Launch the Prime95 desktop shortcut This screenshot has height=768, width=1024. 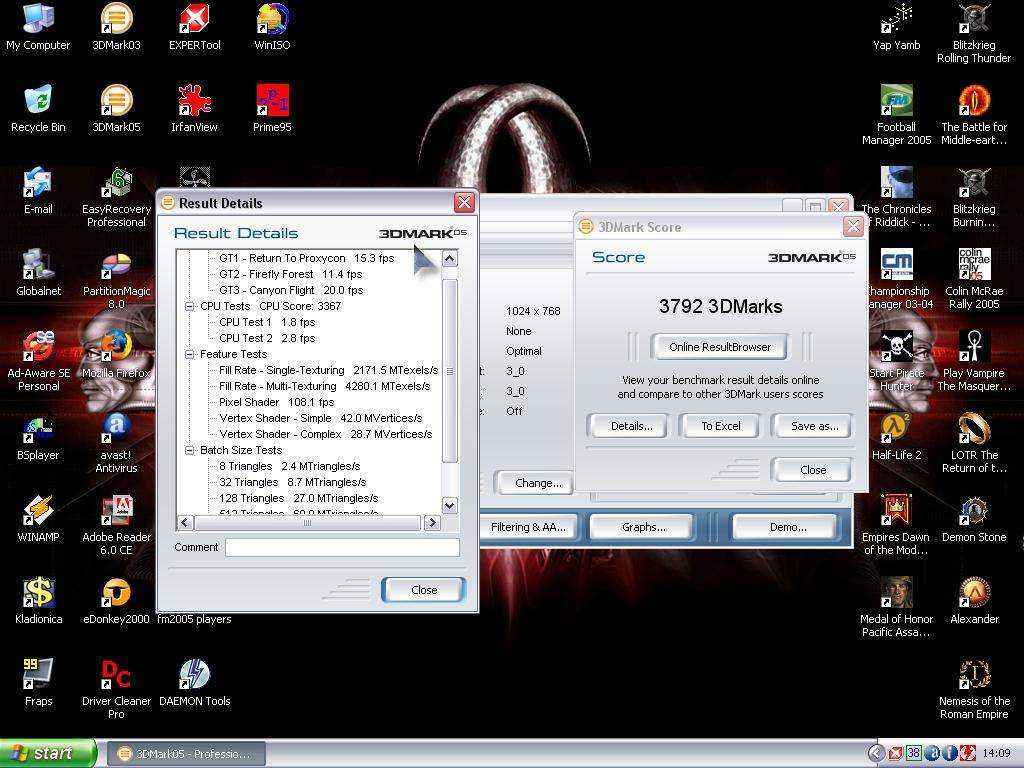(x=272, y=103)
